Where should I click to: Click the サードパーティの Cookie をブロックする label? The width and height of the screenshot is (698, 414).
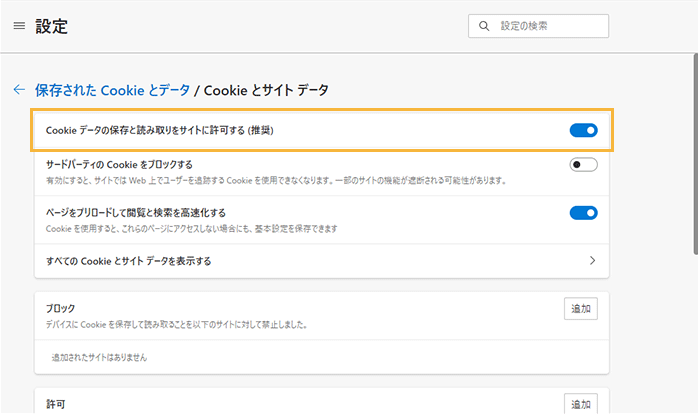click(x=119, y=164)
